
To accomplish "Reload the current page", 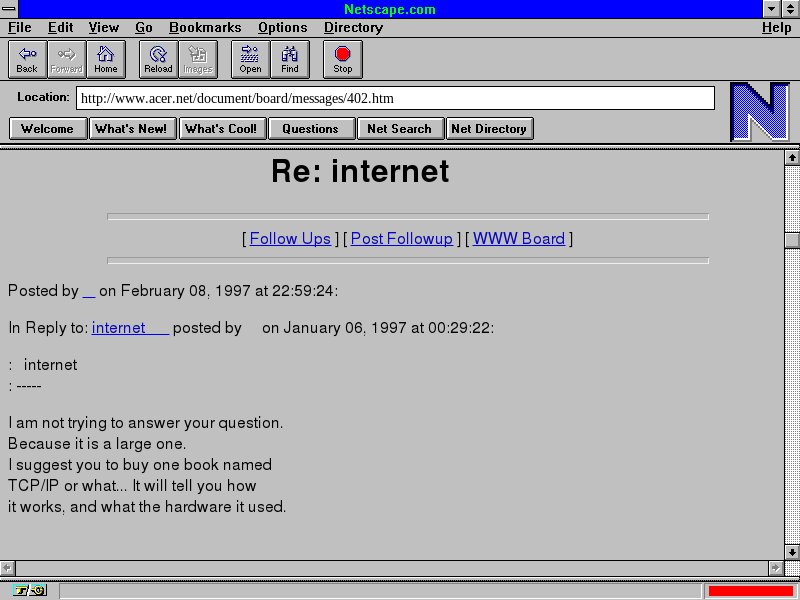I will click(x=159, y=60).
